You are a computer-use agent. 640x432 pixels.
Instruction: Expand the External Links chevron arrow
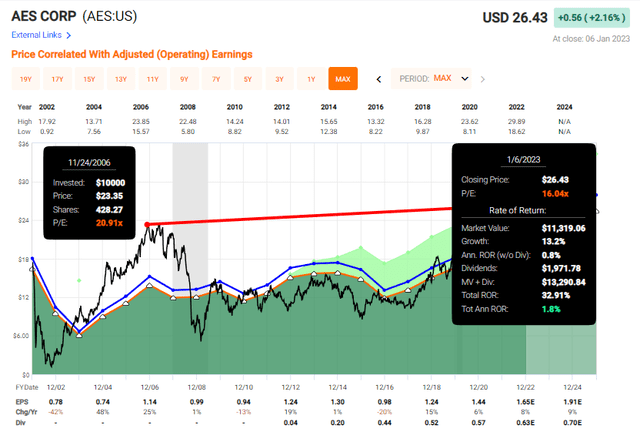click(x=69, y=36)
